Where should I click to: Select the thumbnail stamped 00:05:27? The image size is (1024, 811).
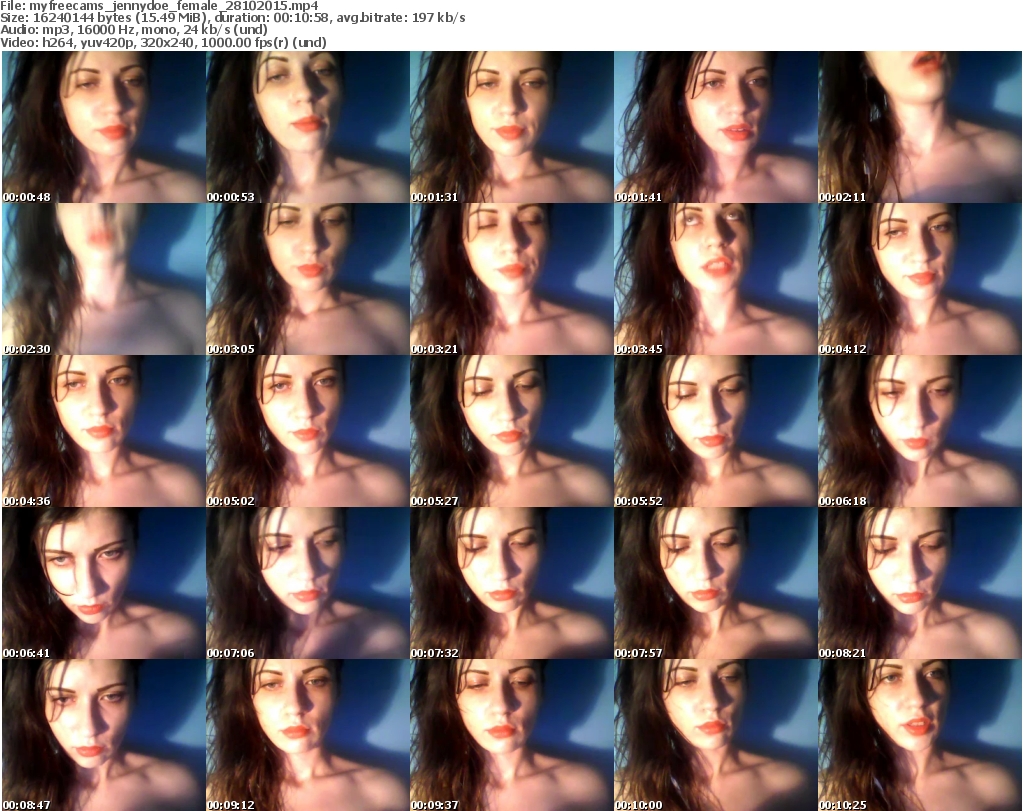[511, 431]
